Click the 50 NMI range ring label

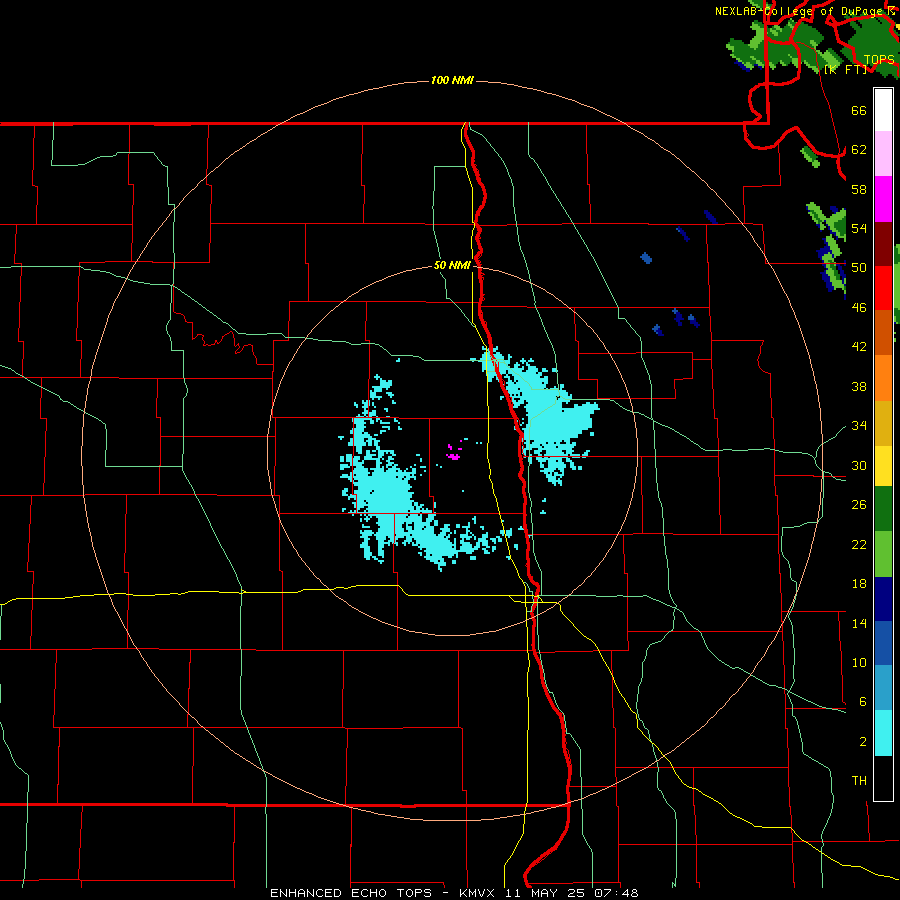pos(452,265)
